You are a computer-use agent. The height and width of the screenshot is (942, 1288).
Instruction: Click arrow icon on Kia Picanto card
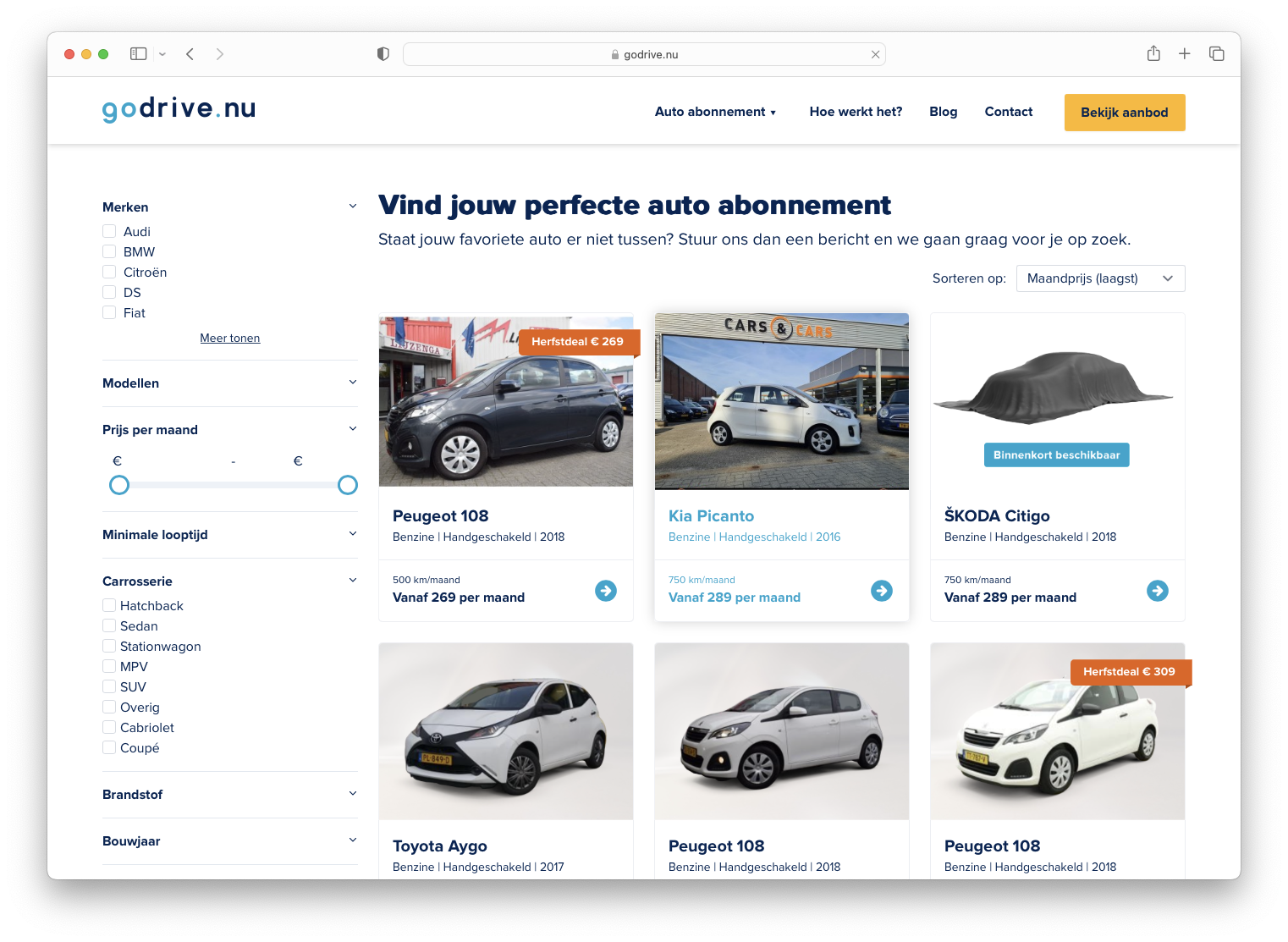pyautogui.click(x=882, y=591)
